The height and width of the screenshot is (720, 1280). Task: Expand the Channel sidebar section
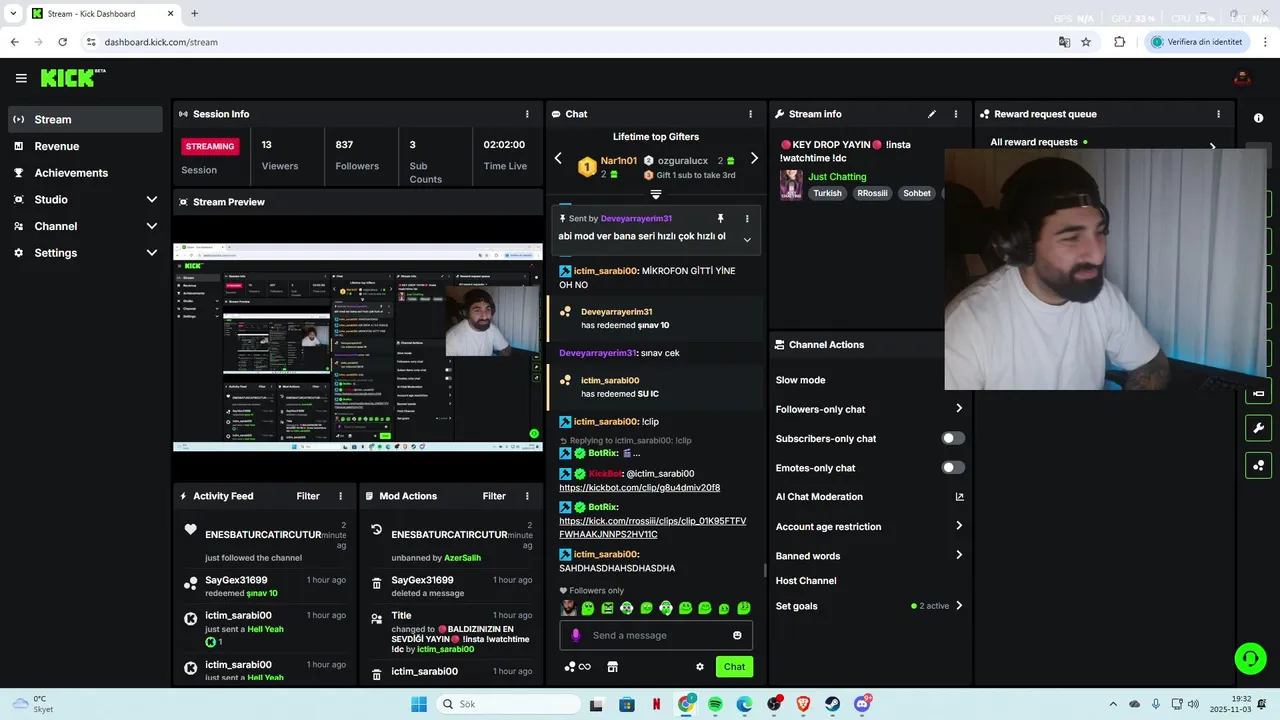152,226
